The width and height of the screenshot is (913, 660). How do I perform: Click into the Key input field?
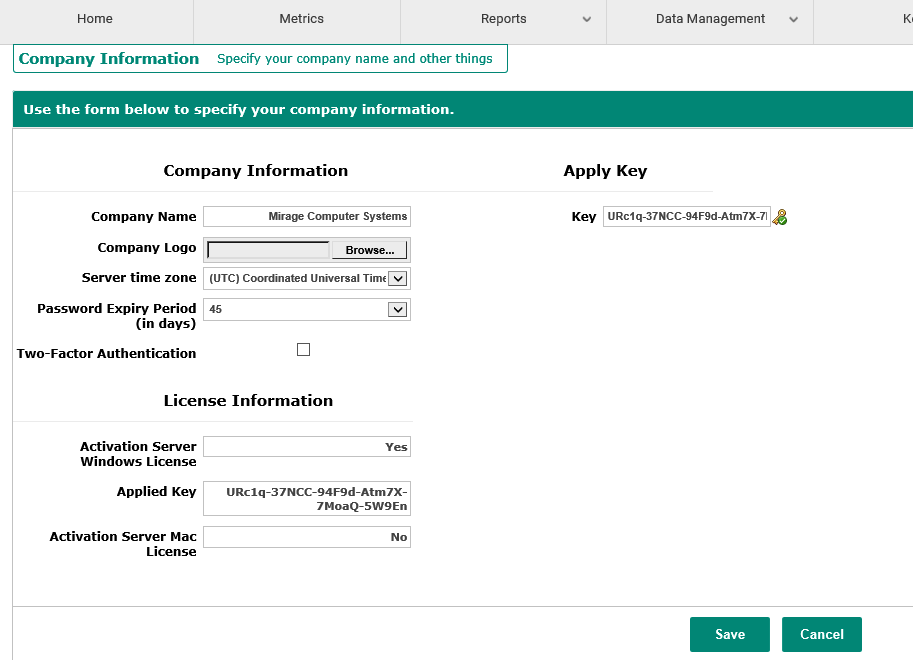pyautogui.click(x=686, y=217)
